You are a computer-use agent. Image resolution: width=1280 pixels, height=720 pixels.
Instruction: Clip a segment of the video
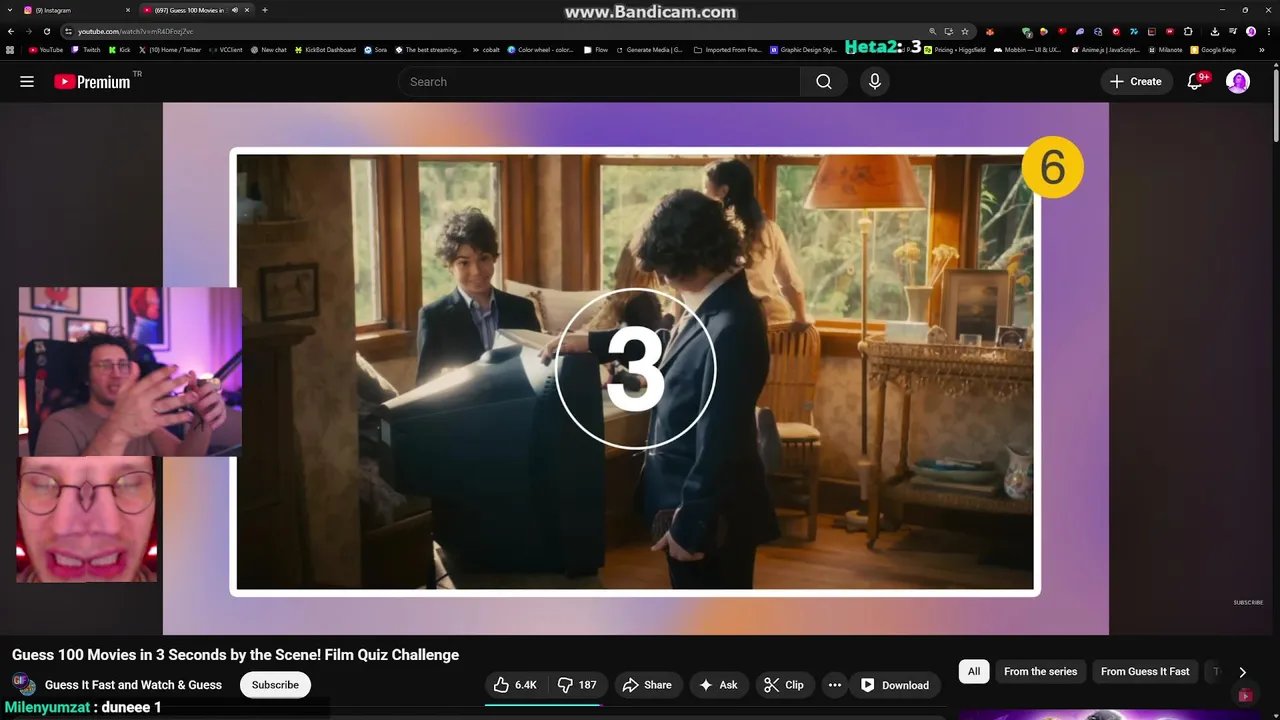[x=784, y=685]
